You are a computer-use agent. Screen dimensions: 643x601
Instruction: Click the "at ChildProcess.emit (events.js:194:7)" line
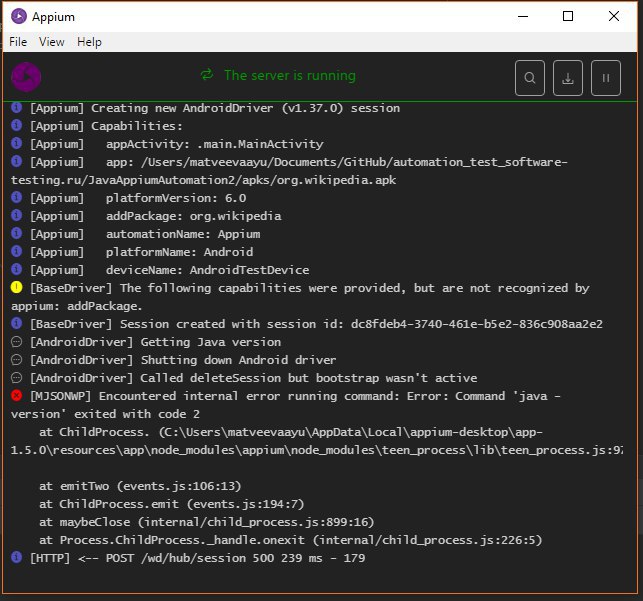(171, 504)
